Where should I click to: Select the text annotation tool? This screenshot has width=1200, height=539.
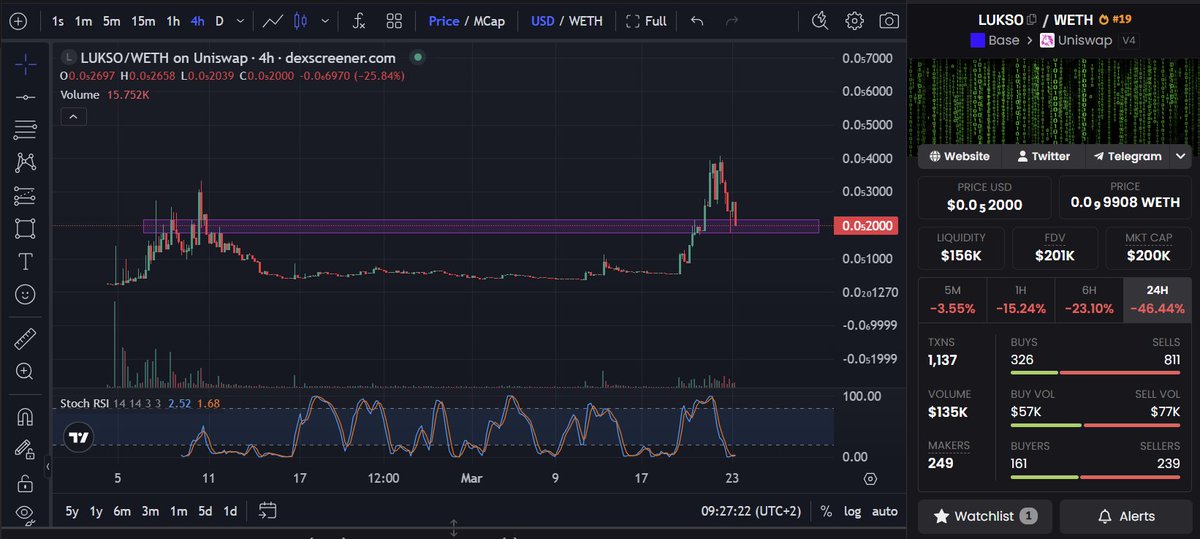tap(26, 261)
